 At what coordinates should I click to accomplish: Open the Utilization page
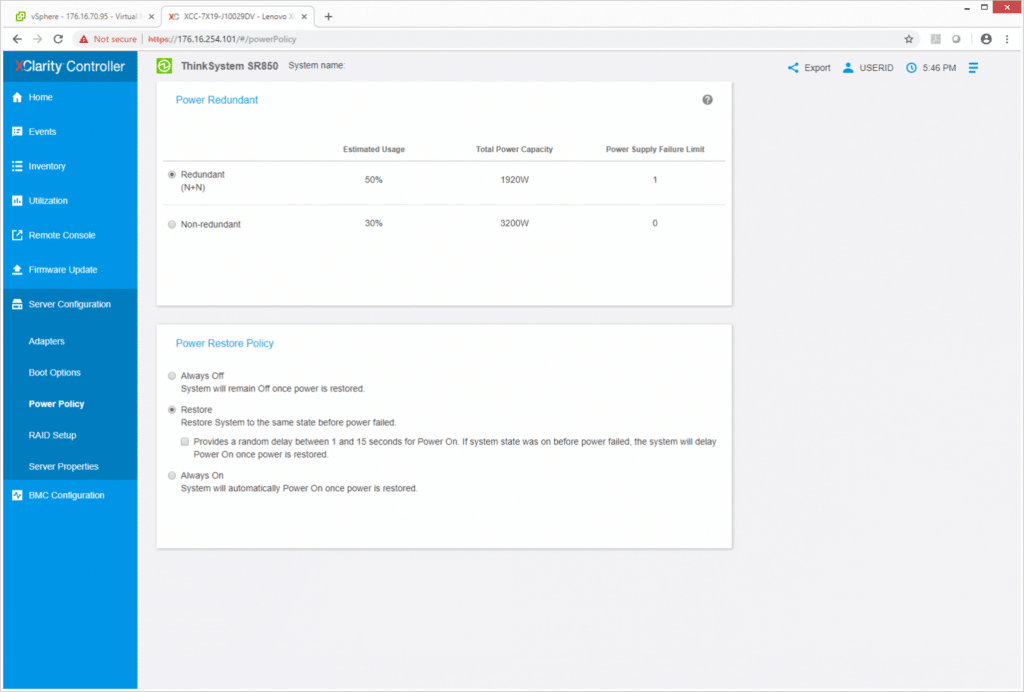pos(48,201)
